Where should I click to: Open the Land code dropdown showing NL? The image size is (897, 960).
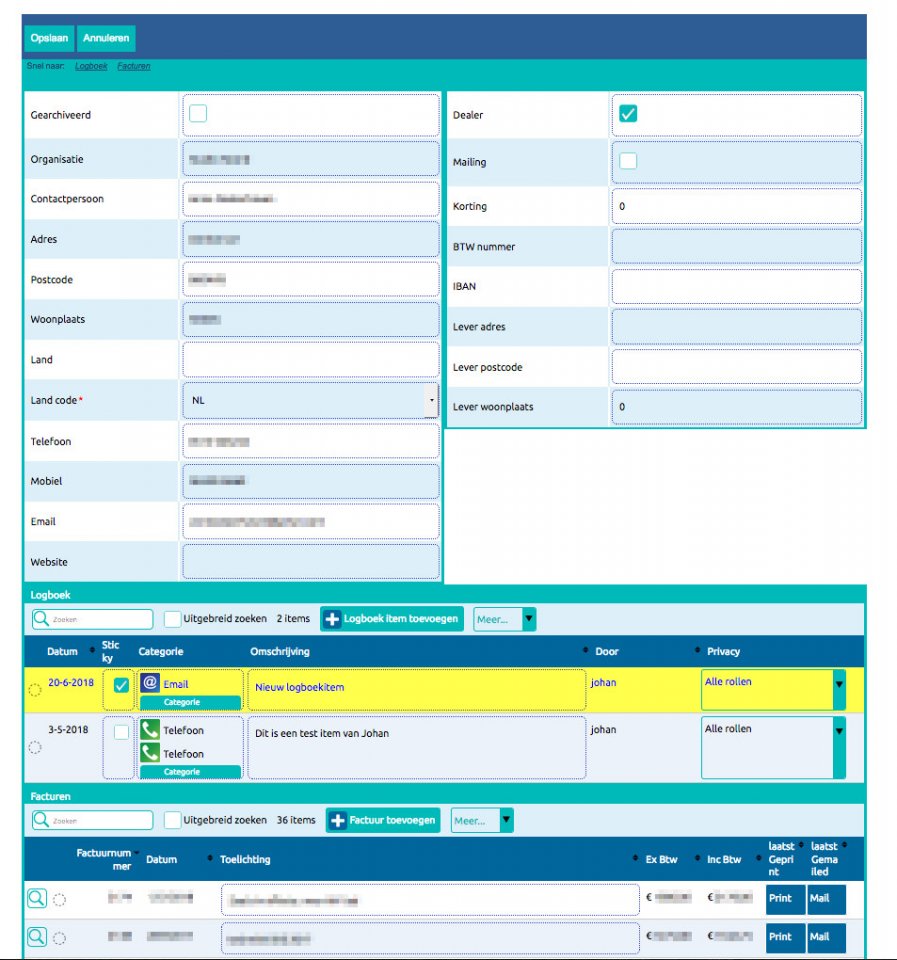[x=310, y=400]
